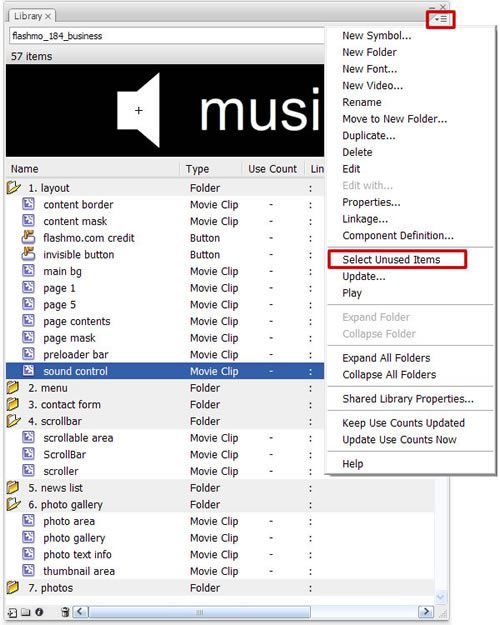Screen dimensions: 500x625
Task: Select the content border movie clip icon
Action: click(x=28, y=204)
